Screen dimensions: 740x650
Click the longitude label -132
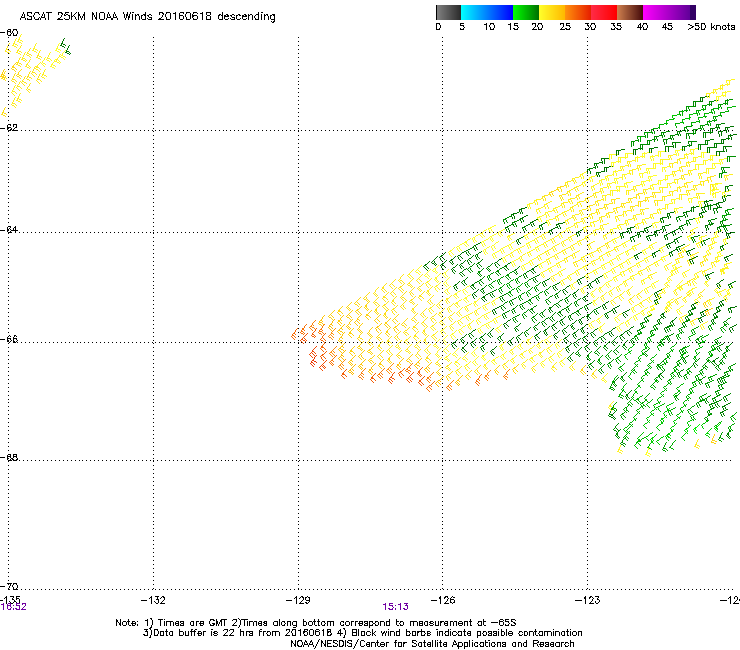pos(153,600)
